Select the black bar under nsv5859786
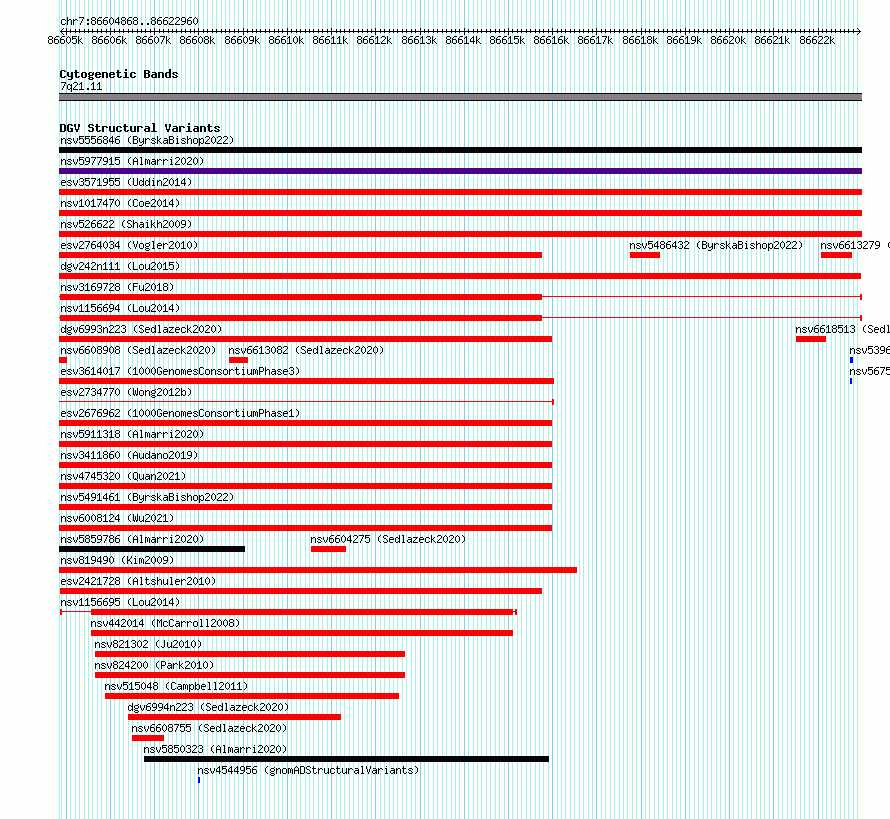Viewport: 890px width, 819px height. (x=152, y=549)
